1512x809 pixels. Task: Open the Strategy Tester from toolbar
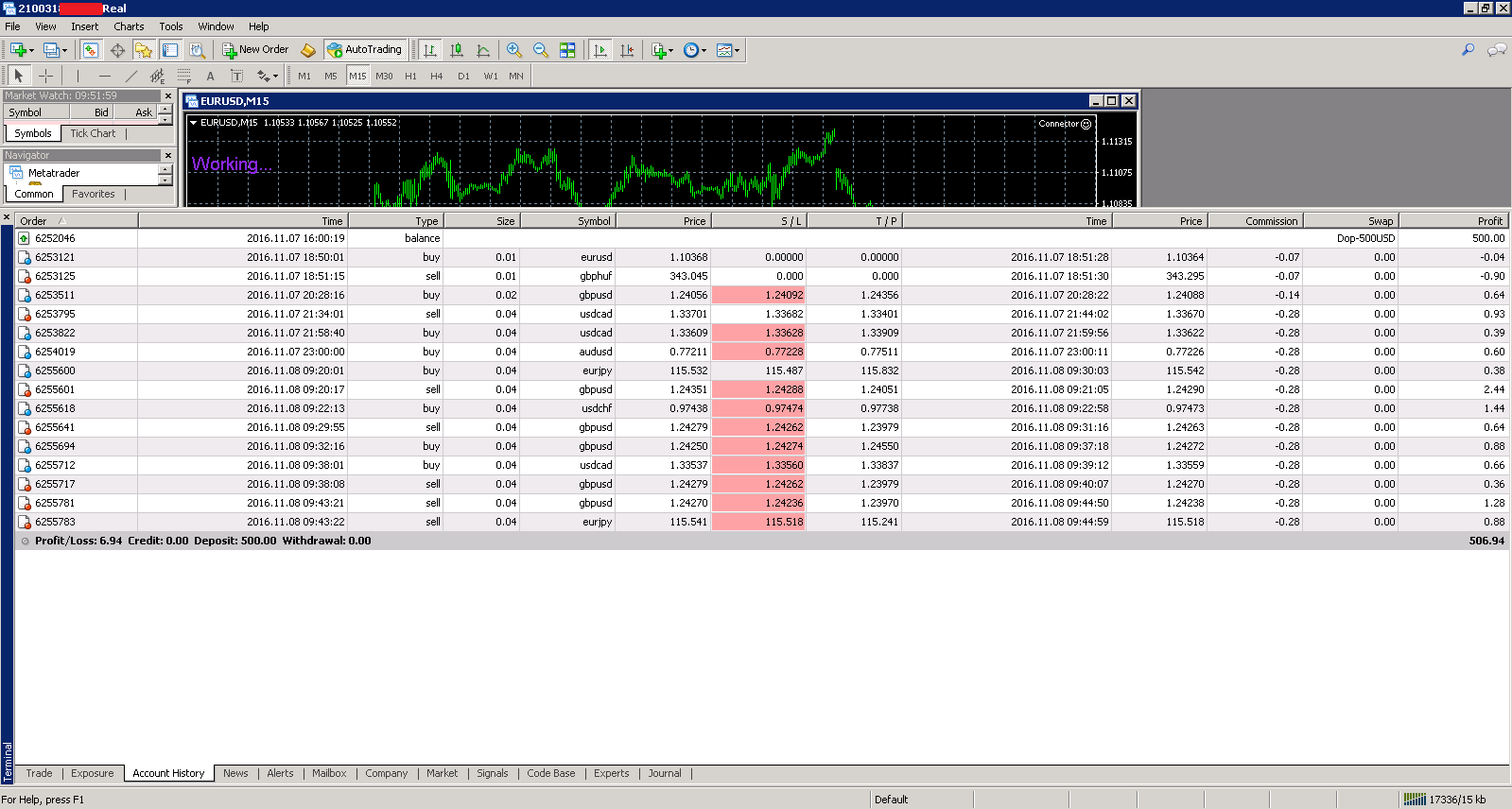(197, 50)
